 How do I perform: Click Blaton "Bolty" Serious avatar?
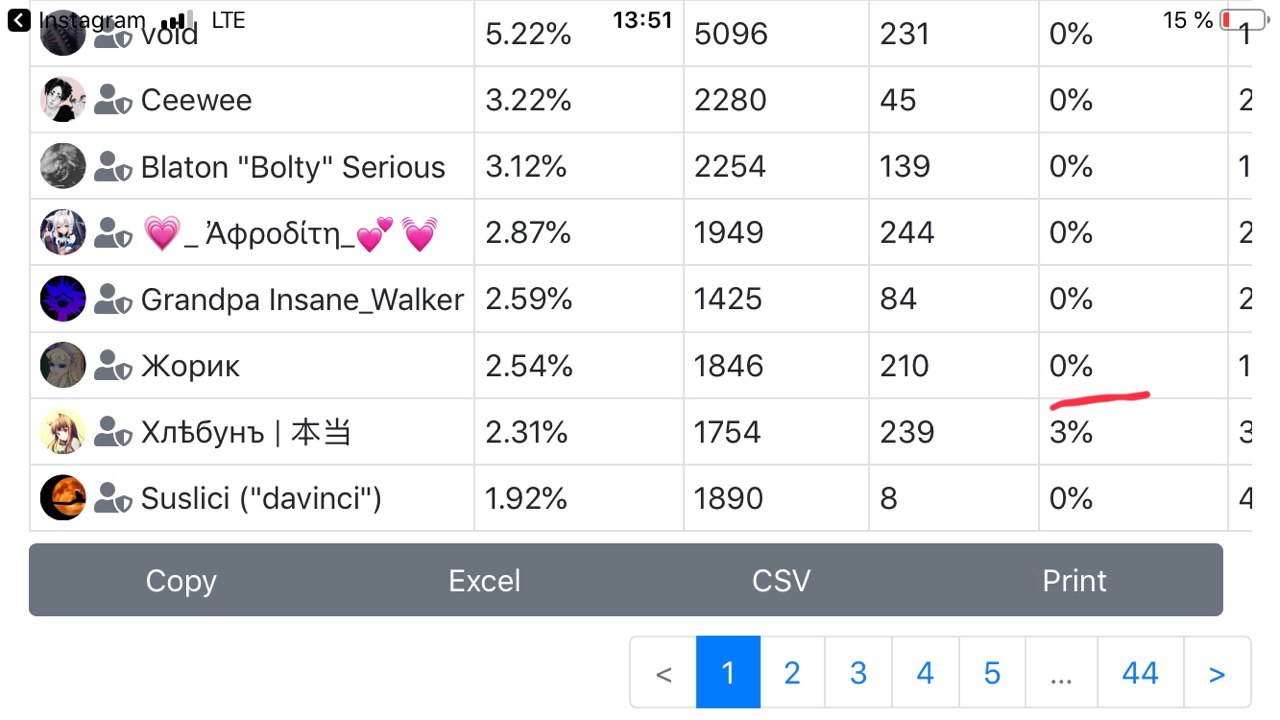(x=63, y=166)
